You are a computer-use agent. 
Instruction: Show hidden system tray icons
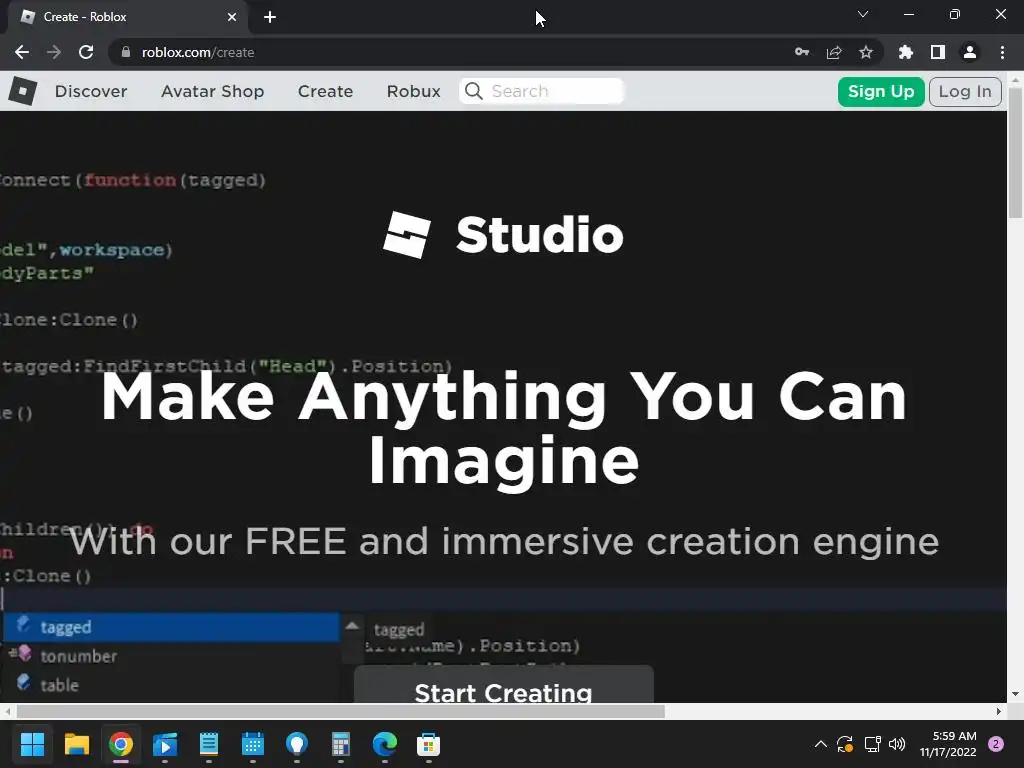[x=821, y=744]
